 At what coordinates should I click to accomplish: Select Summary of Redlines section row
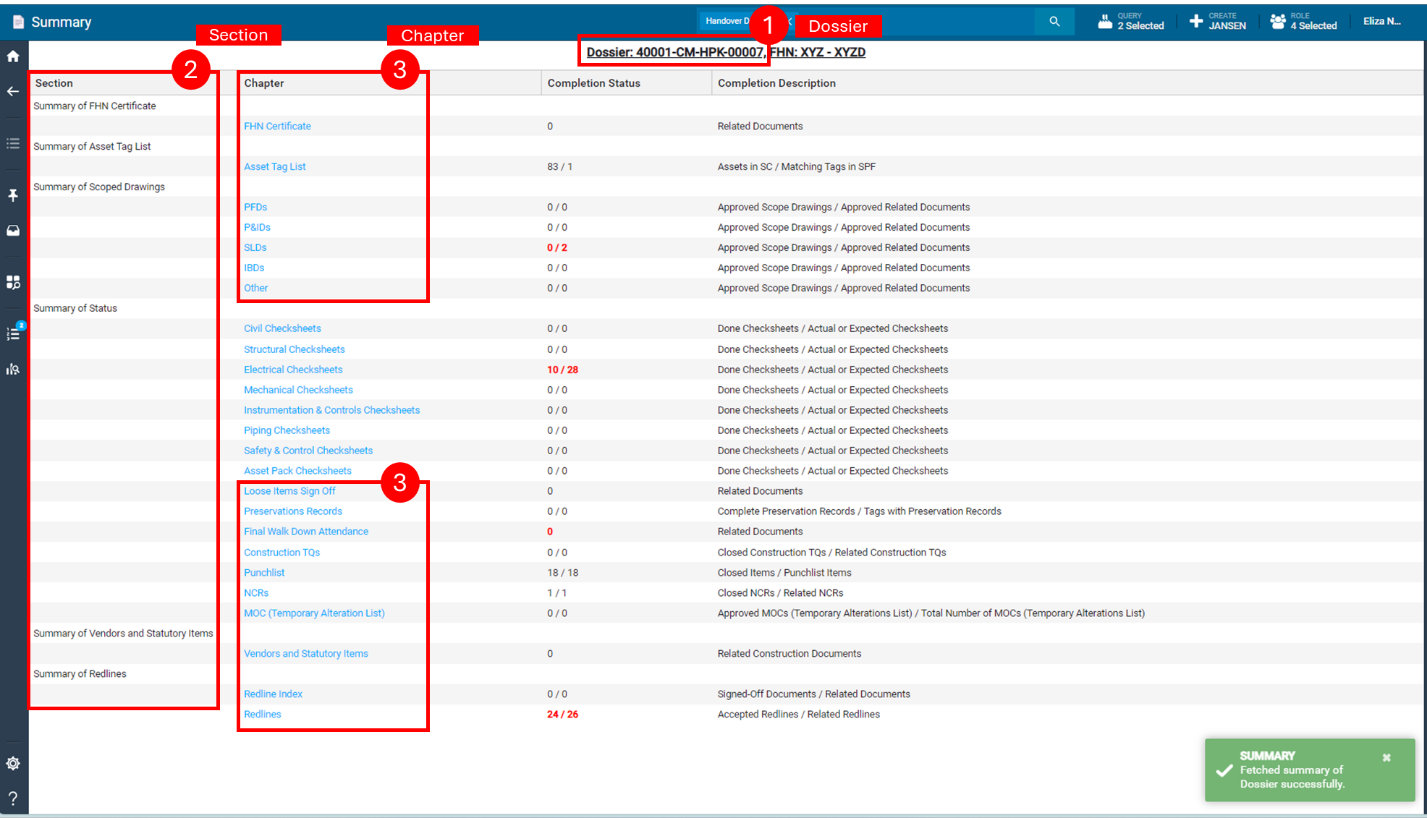[81, 674]
